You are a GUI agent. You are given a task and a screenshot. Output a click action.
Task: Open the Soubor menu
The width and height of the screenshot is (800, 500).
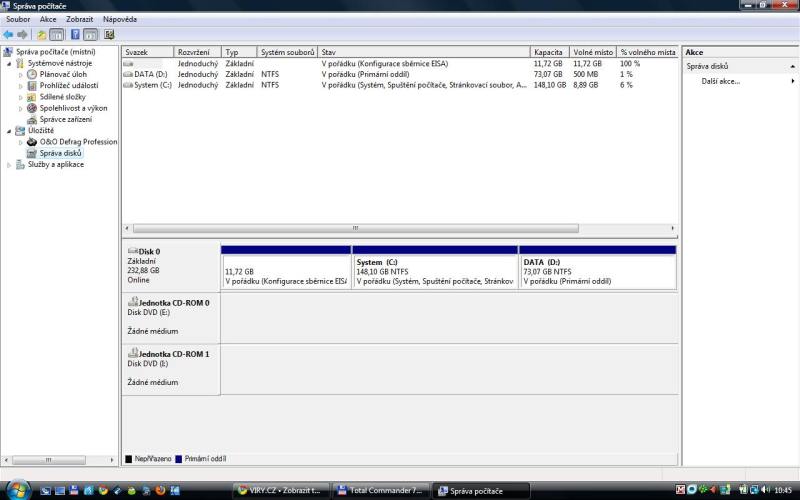coord(18,19)
